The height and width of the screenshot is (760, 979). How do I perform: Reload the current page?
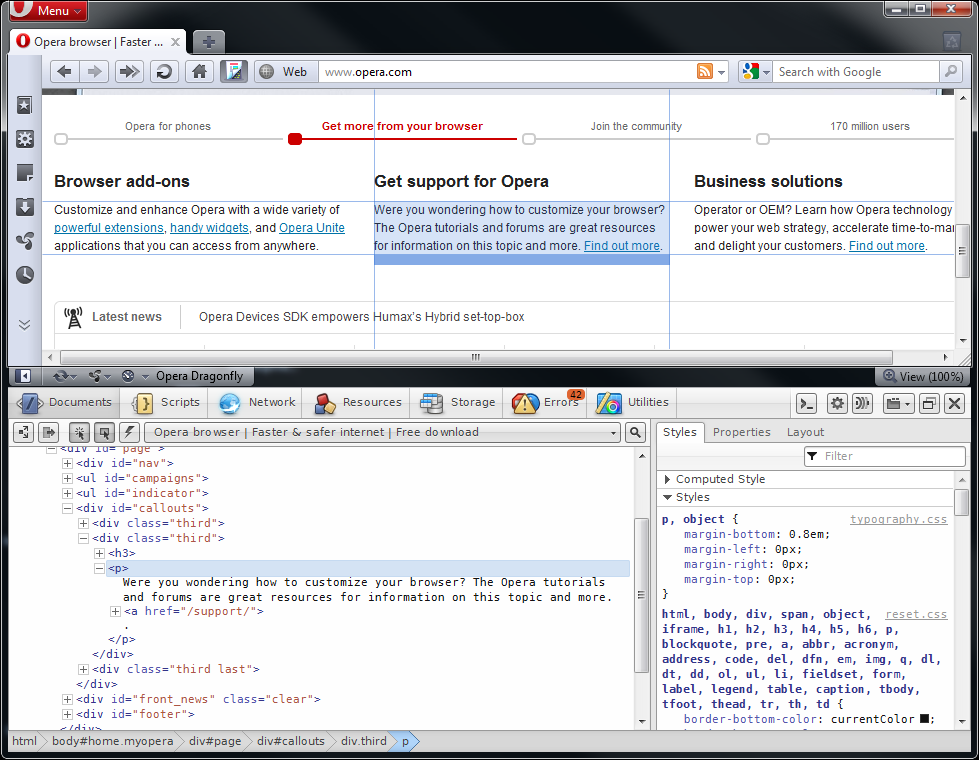pyautogui.click(x=164, y=72)
